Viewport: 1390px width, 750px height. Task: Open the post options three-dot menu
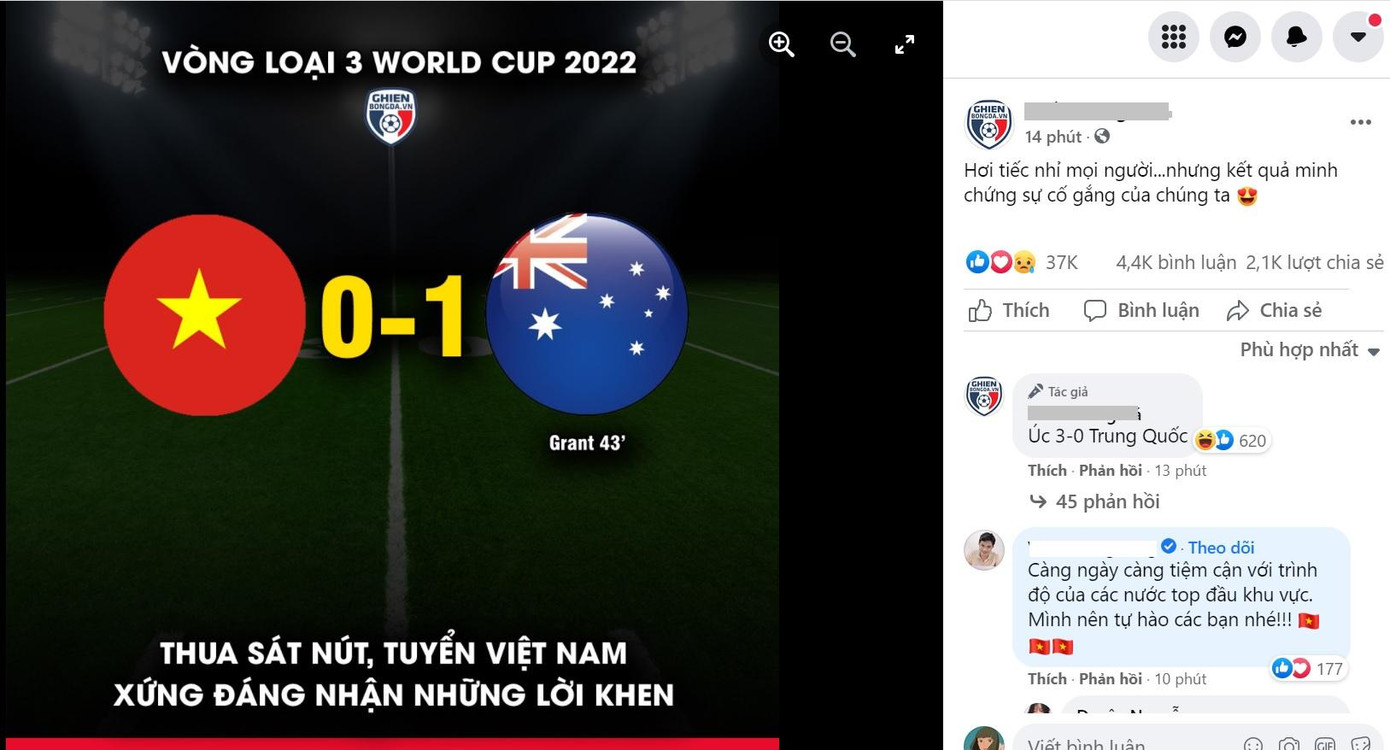[x=1360, y=123]
